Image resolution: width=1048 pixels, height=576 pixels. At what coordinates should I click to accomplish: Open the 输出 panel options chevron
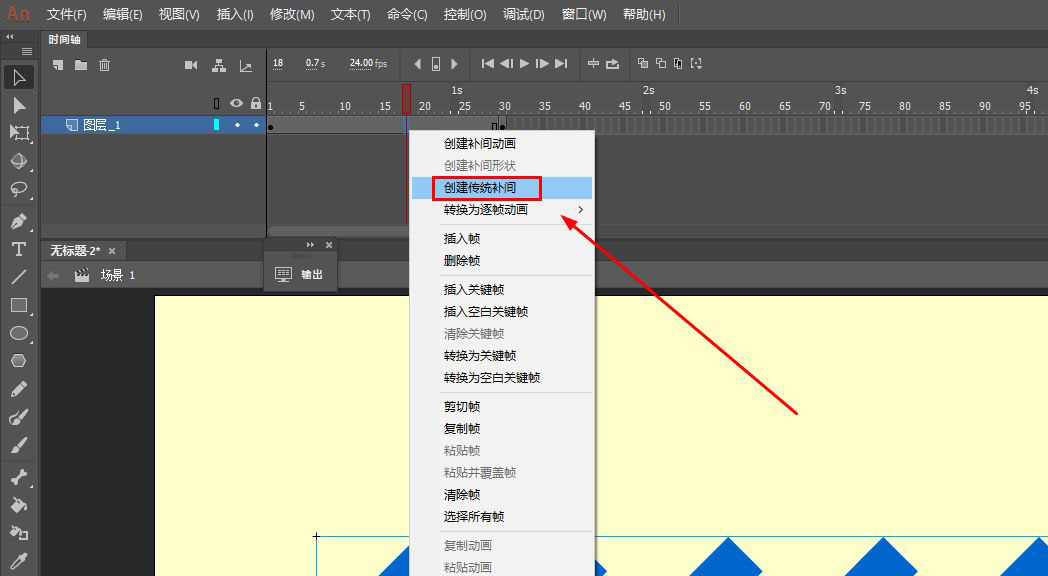(310, 244)
